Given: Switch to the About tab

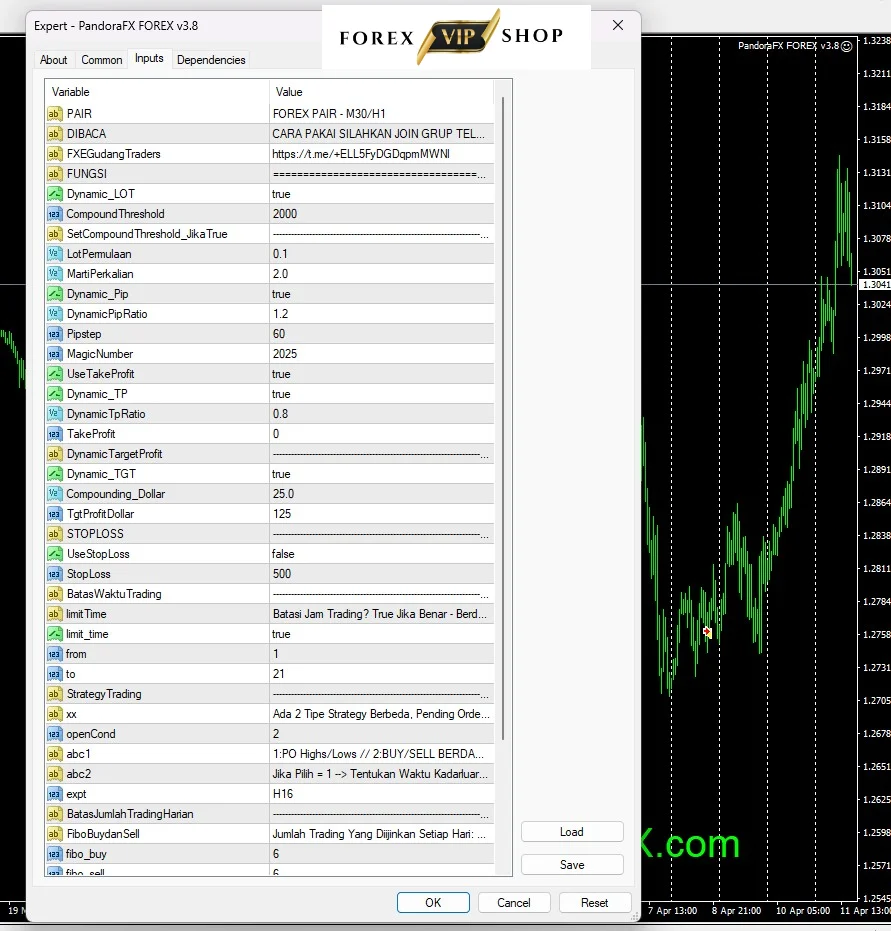Looking at the screenshot, I should click(x=53, y=60).
